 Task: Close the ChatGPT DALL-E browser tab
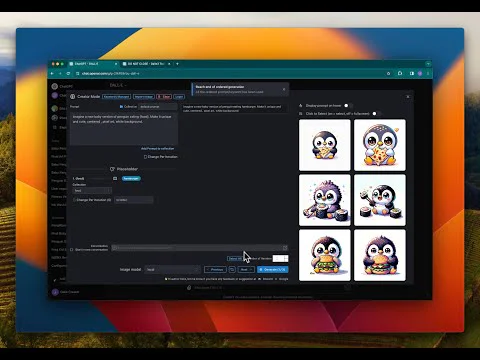[x=116, y=64]
